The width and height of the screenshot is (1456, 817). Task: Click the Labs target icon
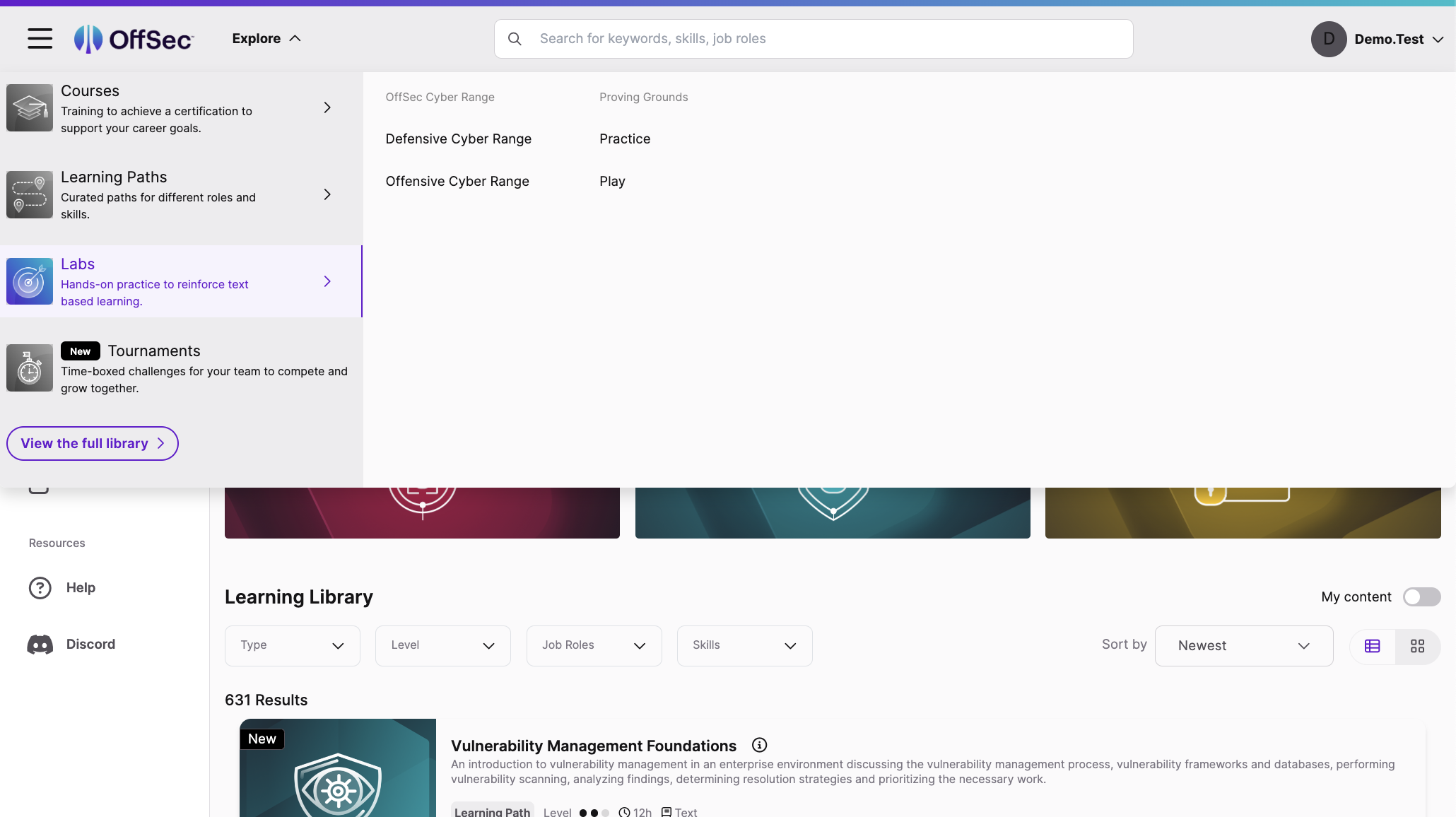pyautogui.click(x=29, y=281)
